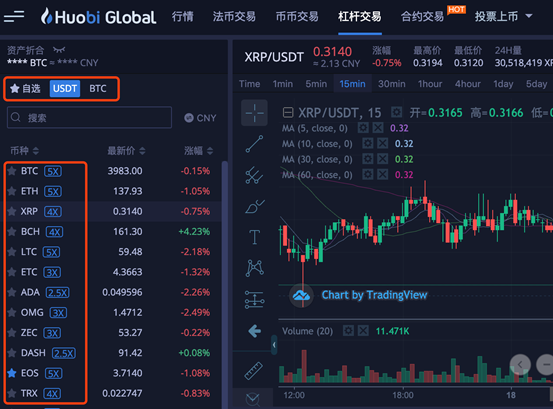The image size is (553, 409).
Task: Open MA 30 settings gear
Action: 368,159
